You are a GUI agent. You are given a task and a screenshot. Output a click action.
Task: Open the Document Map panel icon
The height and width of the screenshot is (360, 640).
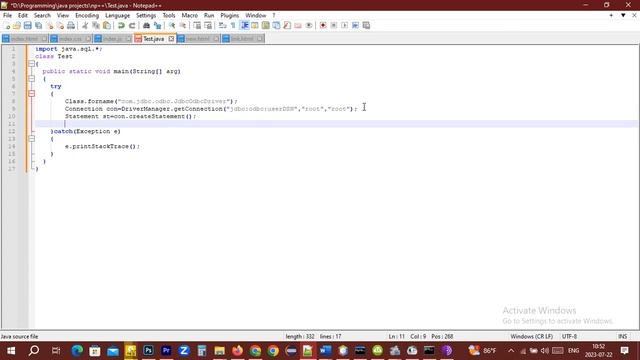[265, 25]
